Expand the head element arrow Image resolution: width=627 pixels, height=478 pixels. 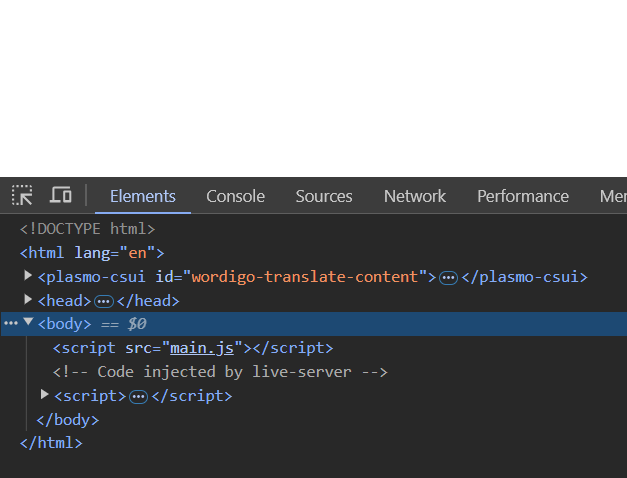(x=28, y=300)
